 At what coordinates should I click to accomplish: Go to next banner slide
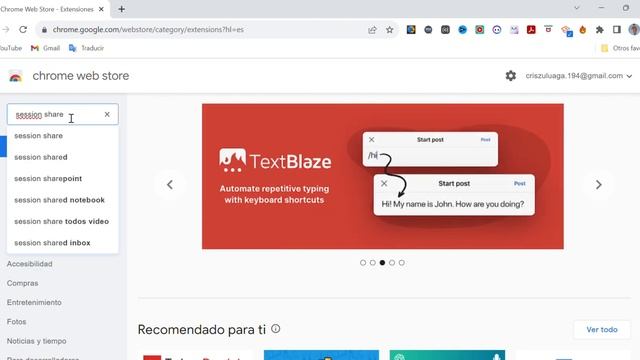(598, 184)
